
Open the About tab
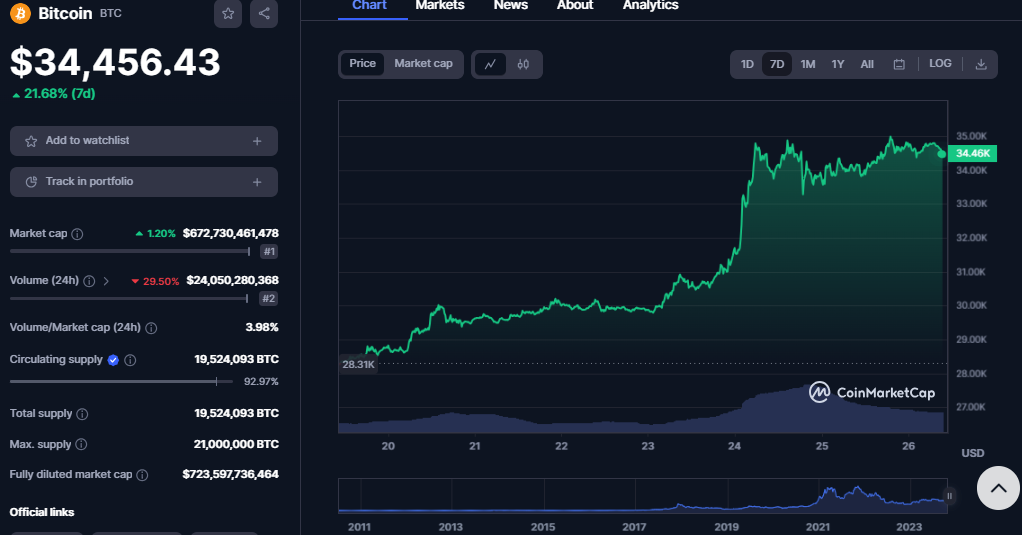(x=575, y=6)
